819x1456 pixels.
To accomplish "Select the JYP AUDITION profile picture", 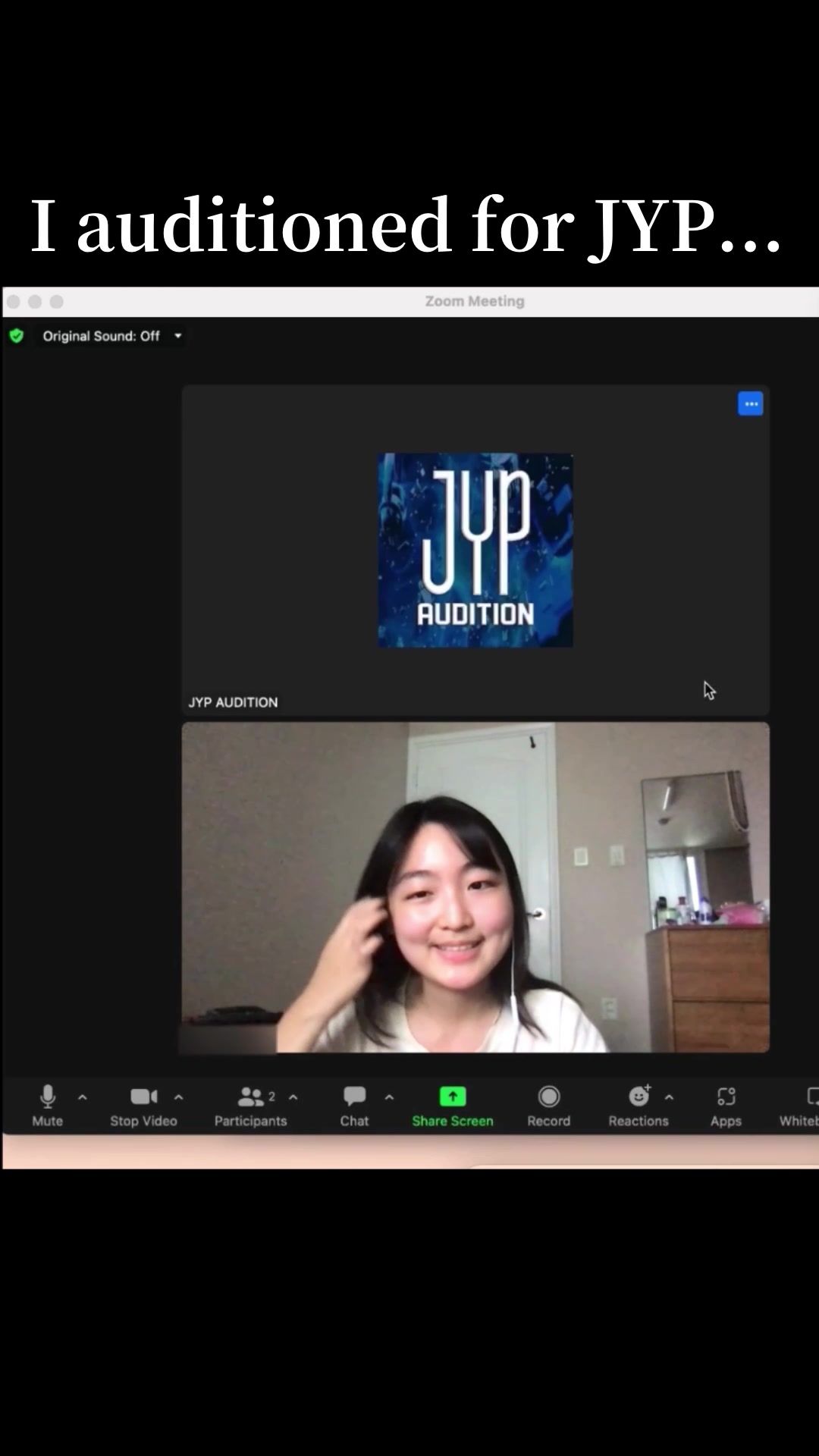I will pos(475,550).
